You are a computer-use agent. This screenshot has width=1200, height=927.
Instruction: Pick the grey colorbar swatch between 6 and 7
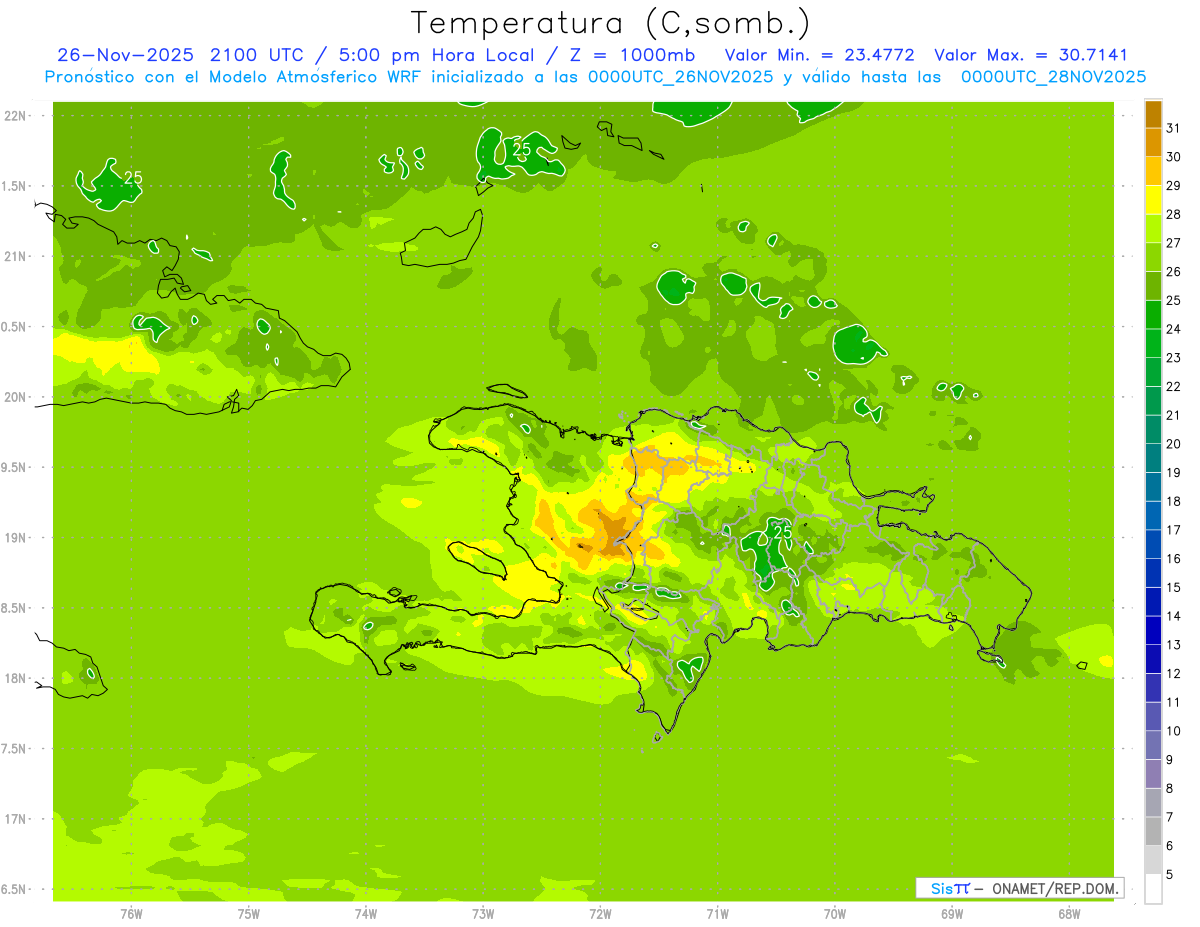tap(1153, 831)
